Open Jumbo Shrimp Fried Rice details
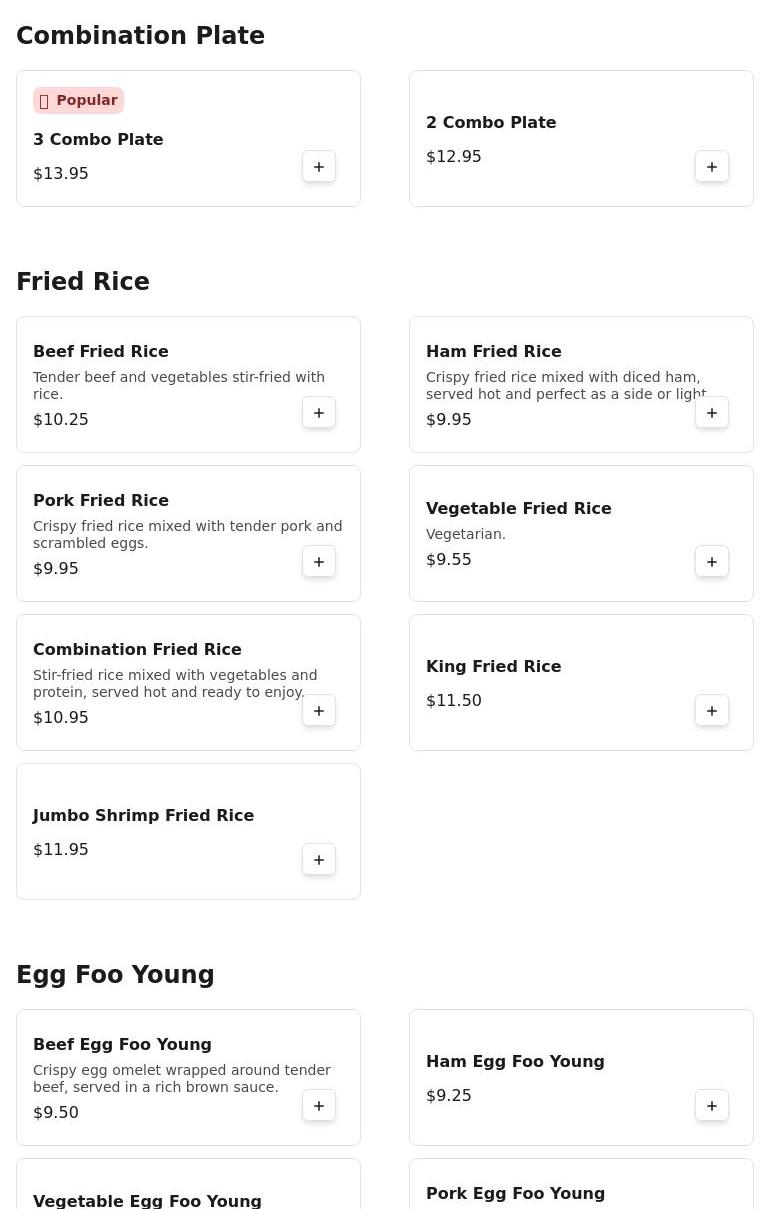 143,816
